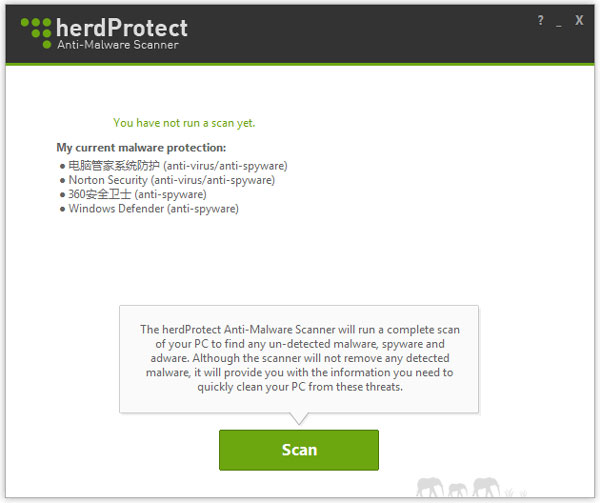Click the bullet before Windows Defender

coord(62,209)
